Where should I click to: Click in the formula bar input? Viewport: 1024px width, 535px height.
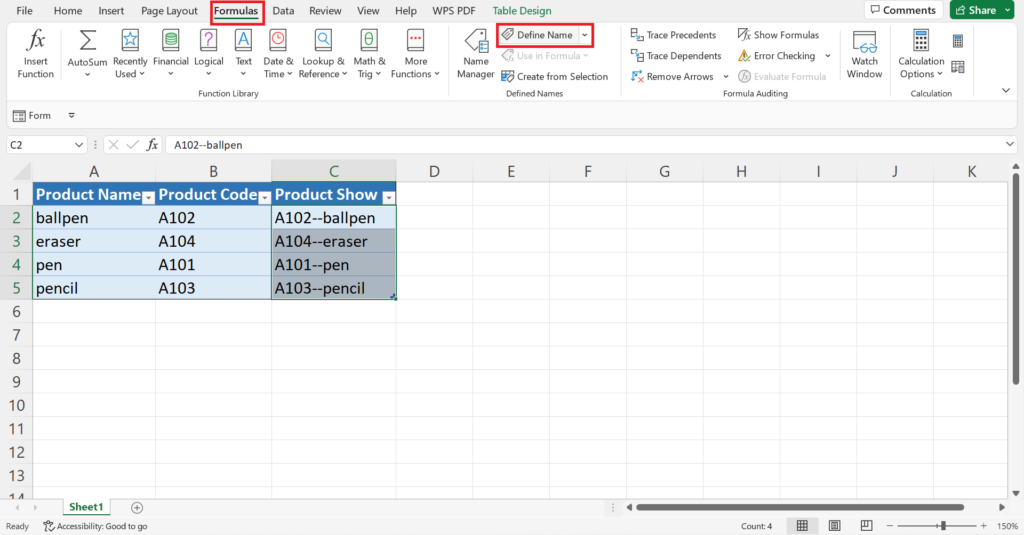[584, 144]
